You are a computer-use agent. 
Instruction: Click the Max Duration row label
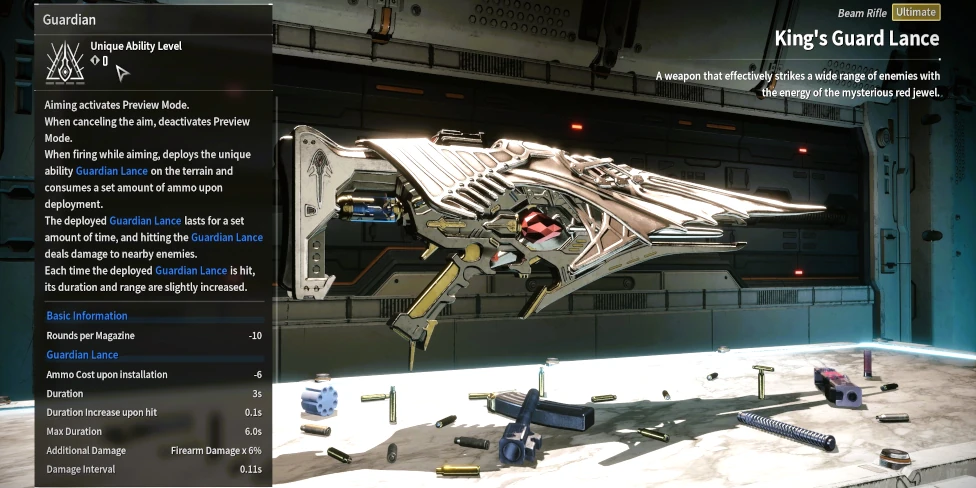[x=74, y=431]
